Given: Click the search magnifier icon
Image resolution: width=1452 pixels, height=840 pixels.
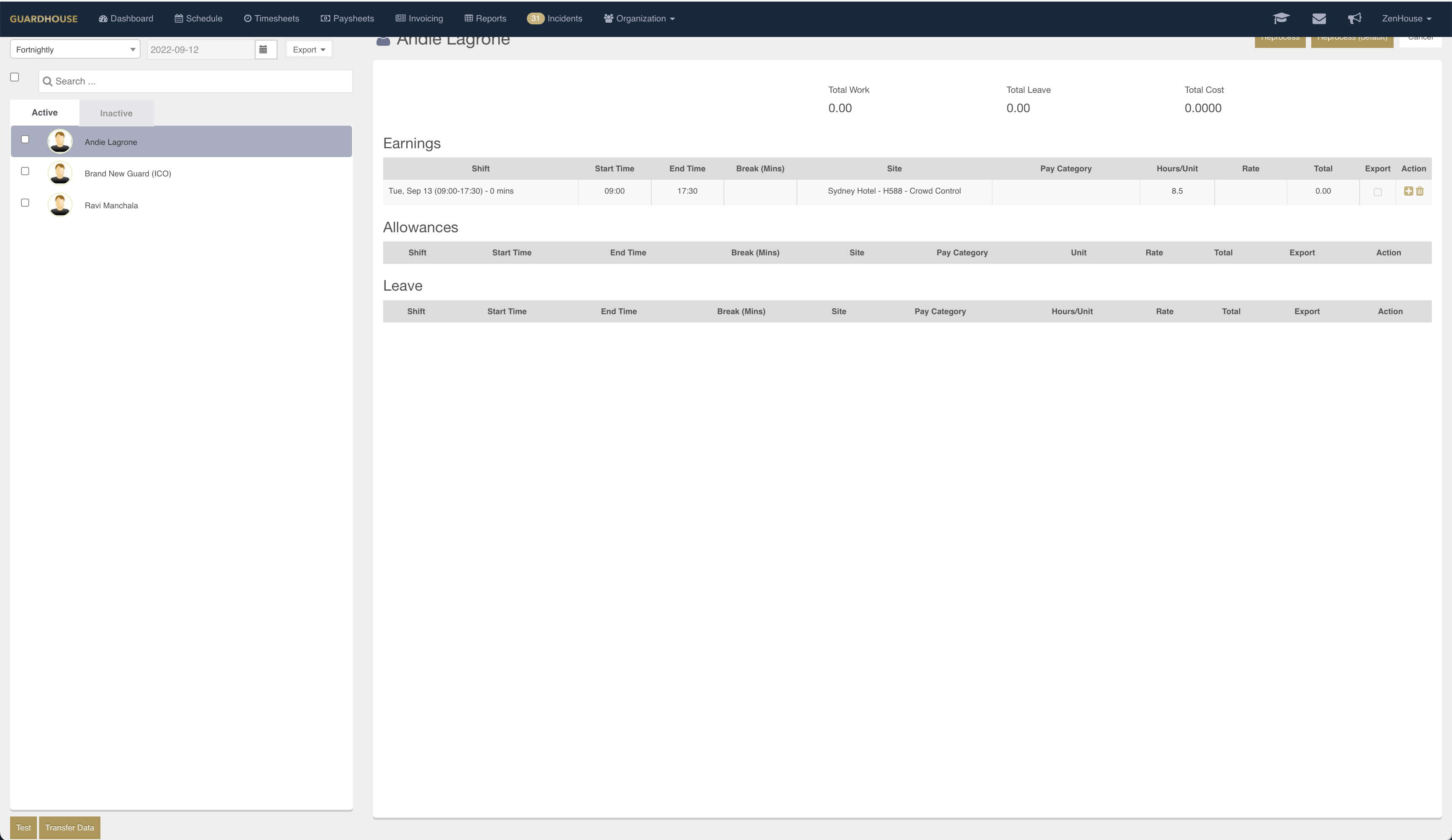Looking at the screenshot, I should point(48,81).
